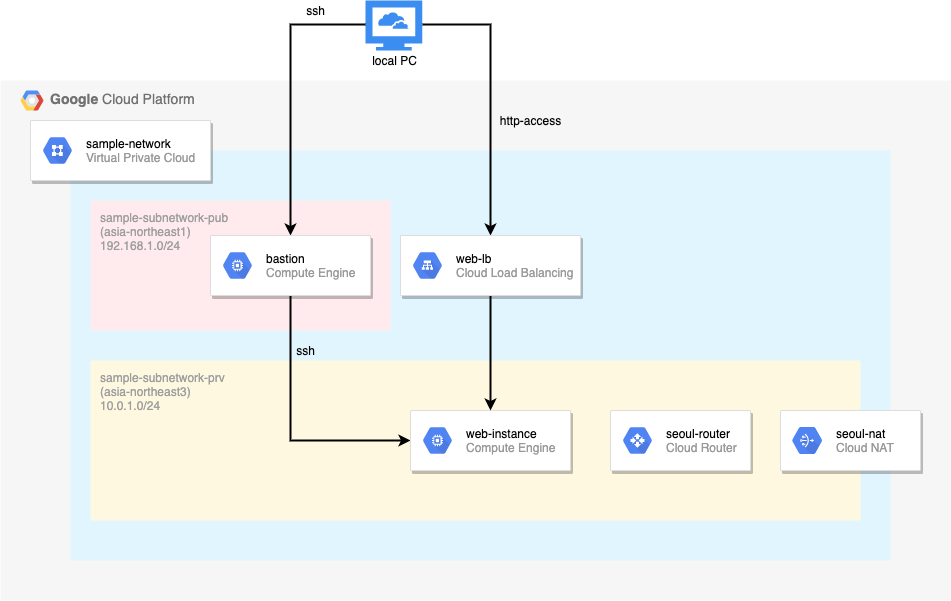Click the 'Cloud Load Balancing' subtitle
The image size is (951, 601).
pos(514,273)
